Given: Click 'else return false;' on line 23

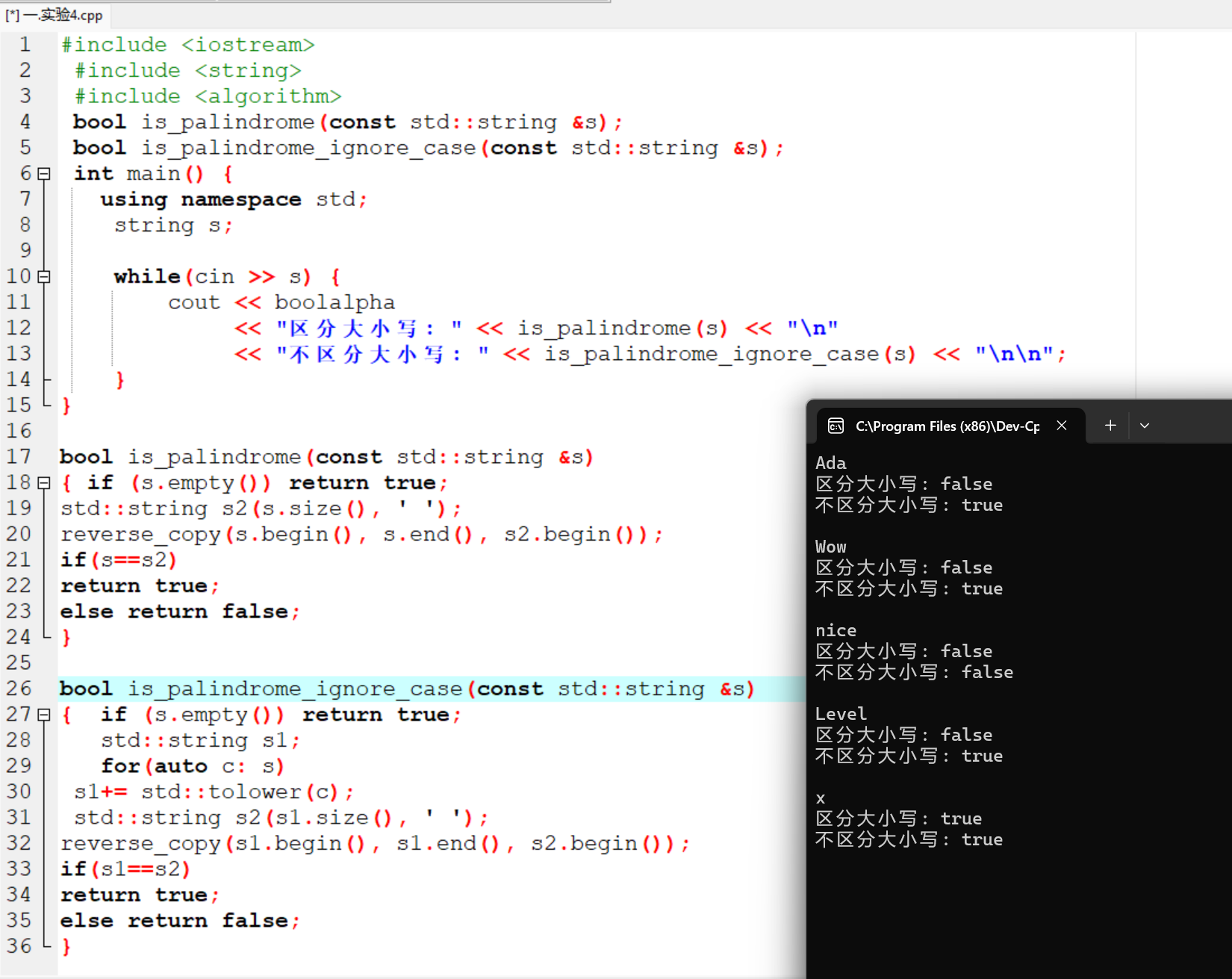Looking at the screenshot, I should [x=181, y=612].
